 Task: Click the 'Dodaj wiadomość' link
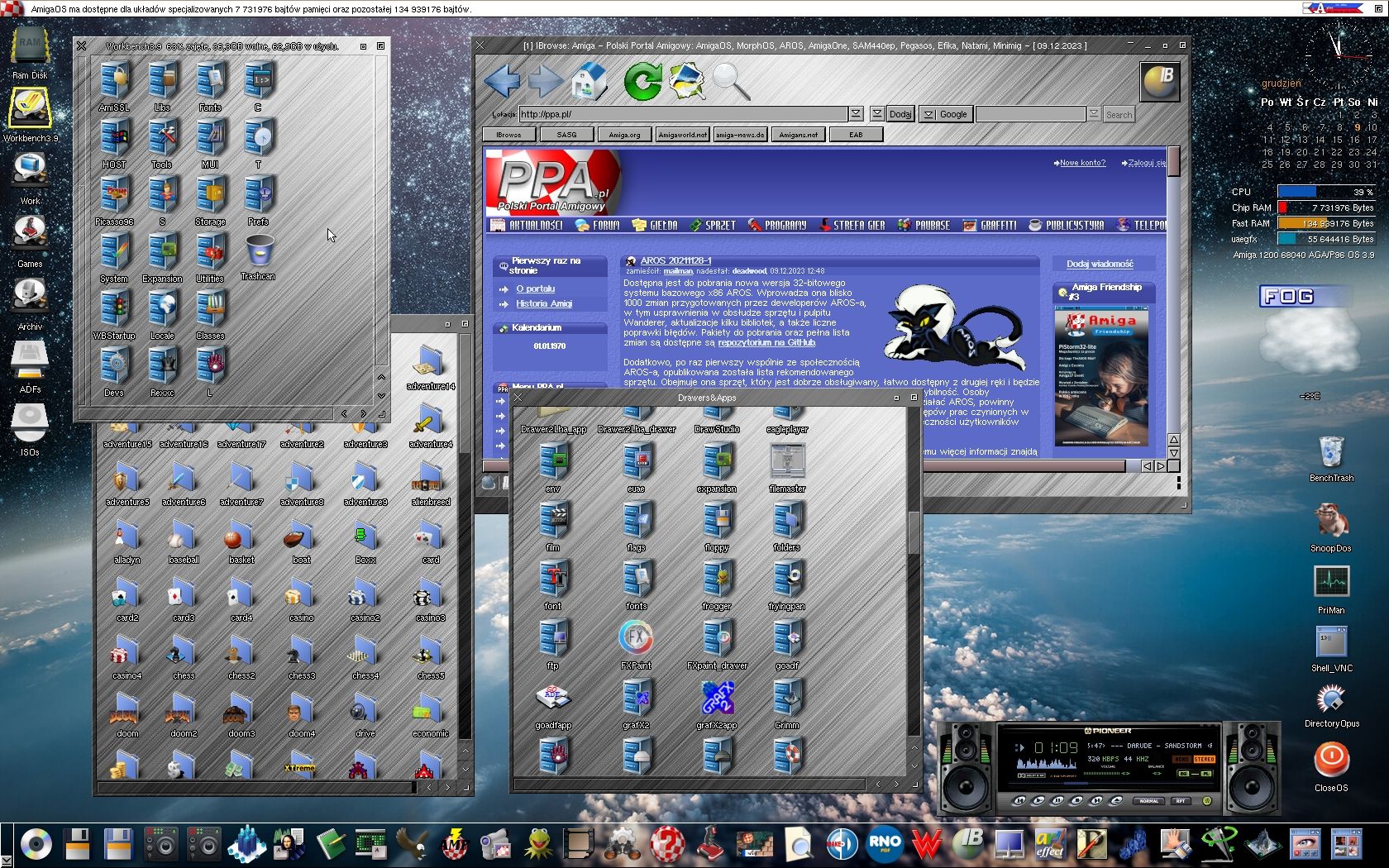(1100, 264)
